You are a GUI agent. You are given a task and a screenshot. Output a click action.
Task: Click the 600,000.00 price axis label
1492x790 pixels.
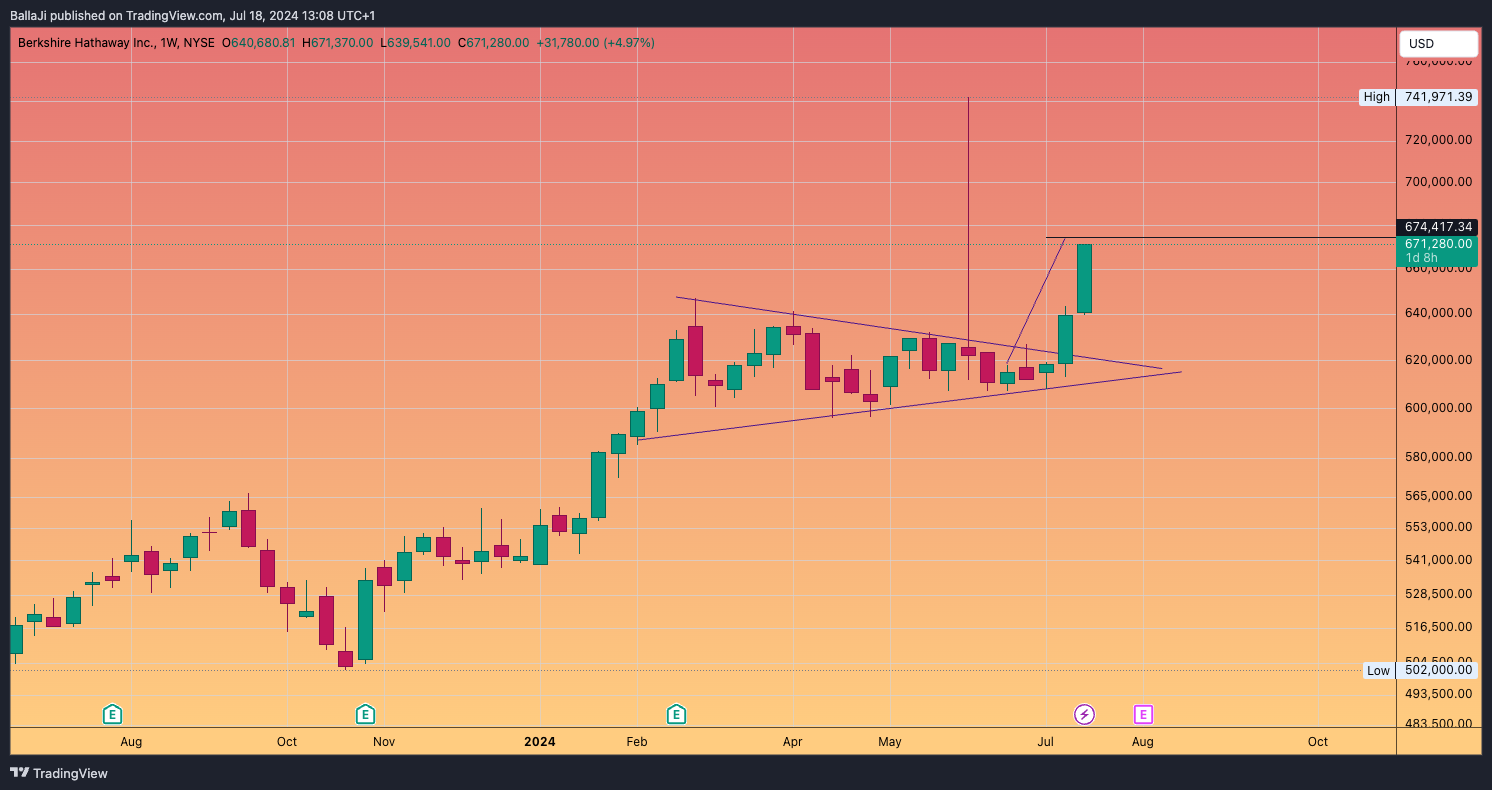pos(1438,408)
